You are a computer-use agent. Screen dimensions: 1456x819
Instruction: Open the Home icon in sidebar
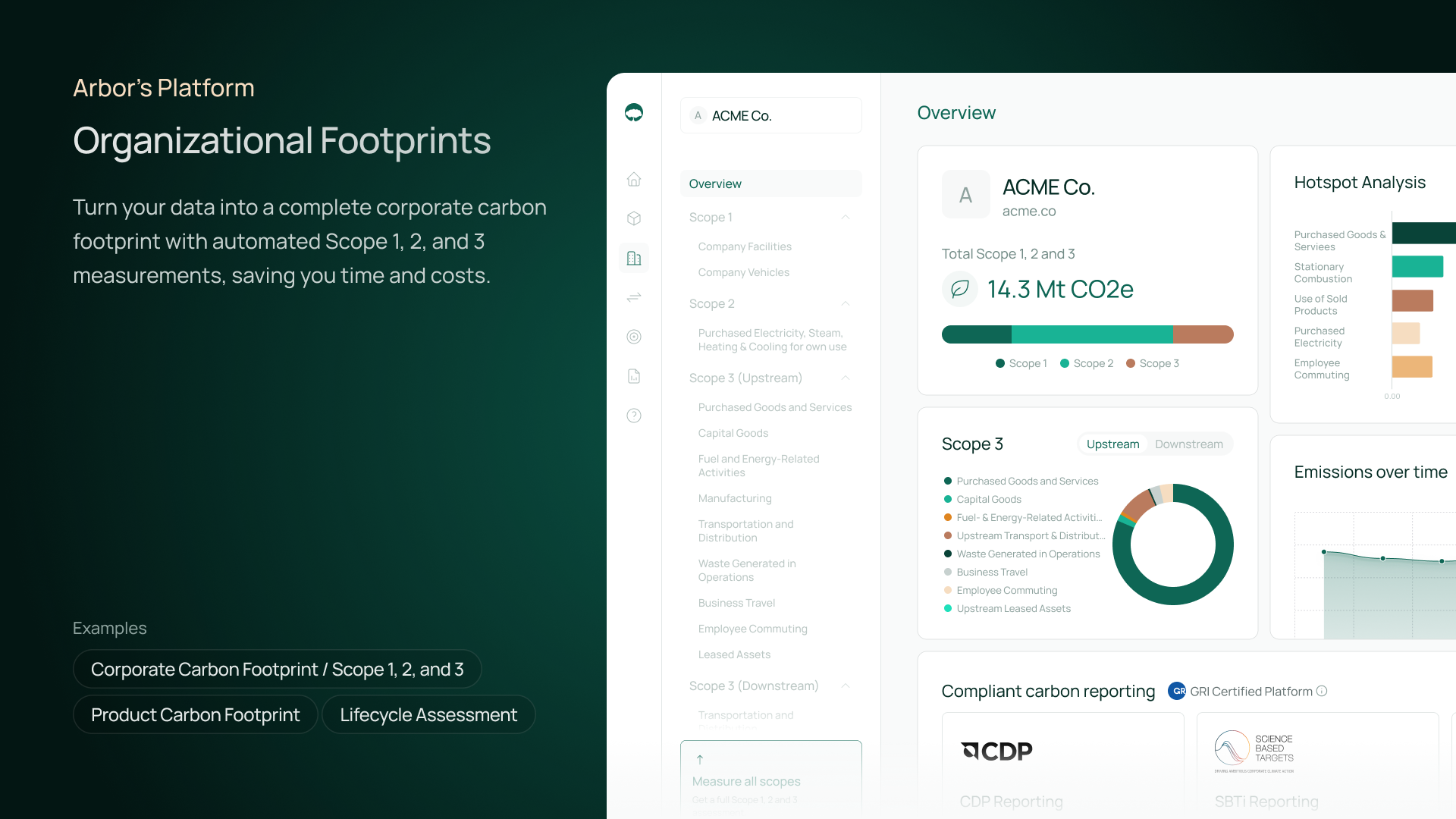click(634, 180)
